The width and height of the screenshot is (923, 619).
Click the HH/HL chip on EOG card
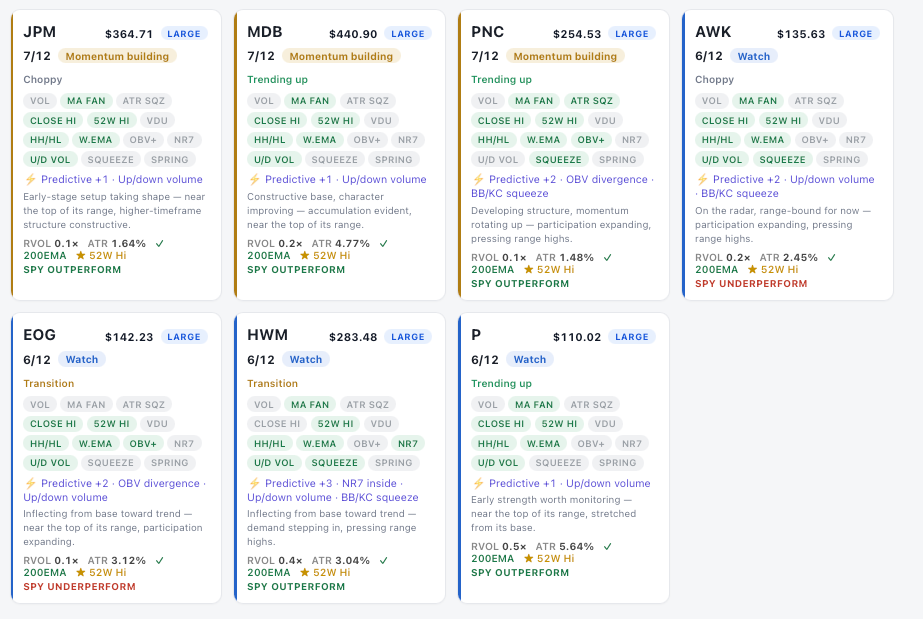tap(45, 444)
